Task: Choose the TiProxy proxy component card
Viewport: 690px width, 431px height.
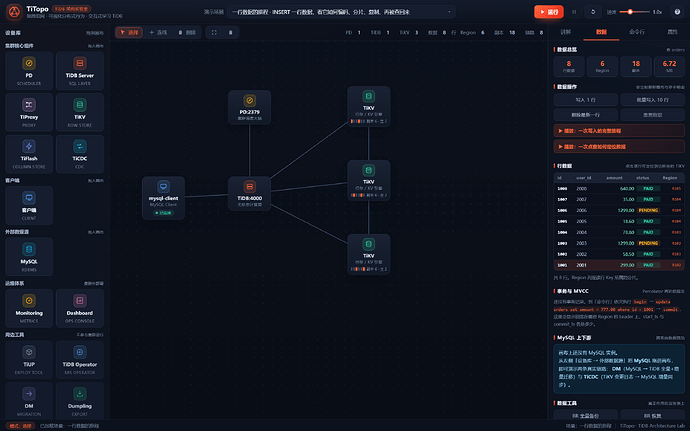Action: point(29,112)
